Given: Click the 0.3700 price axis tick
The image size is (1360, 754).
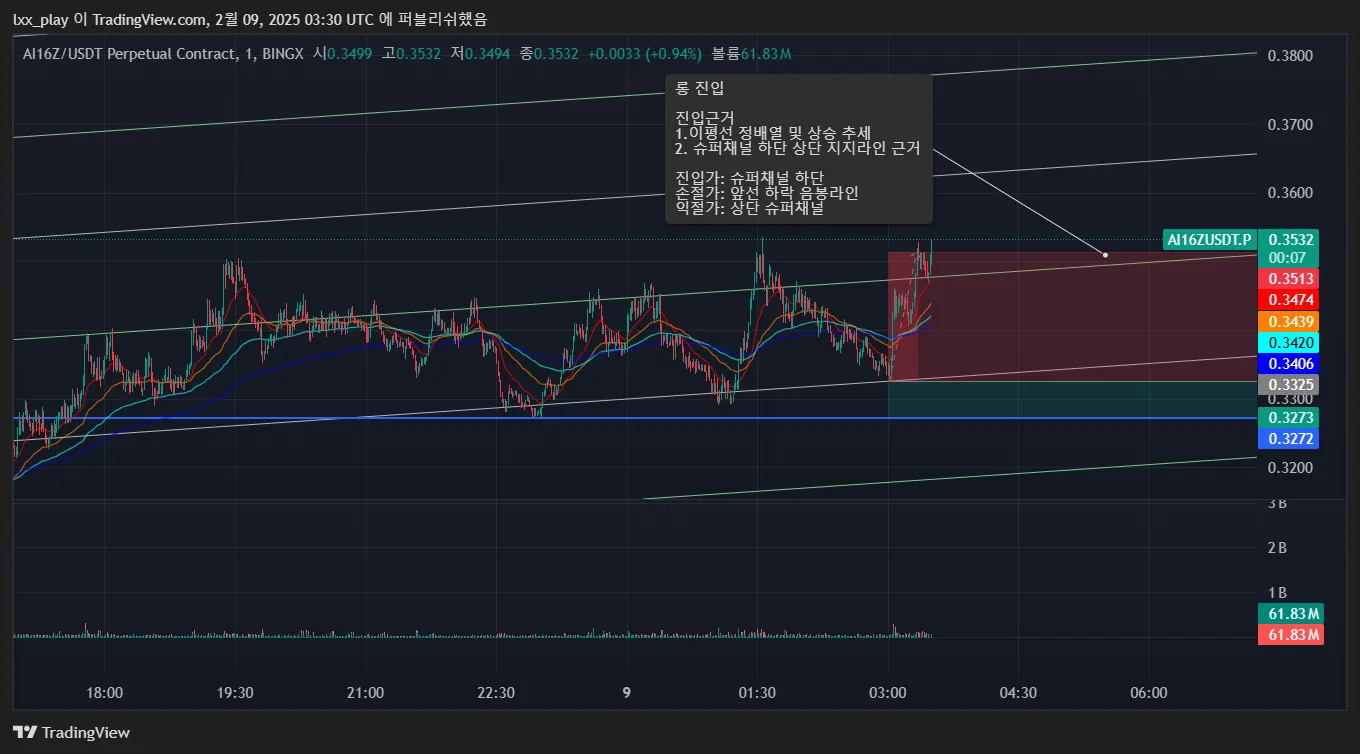Looking at the screenshot, I should [x=1289, y=125].
